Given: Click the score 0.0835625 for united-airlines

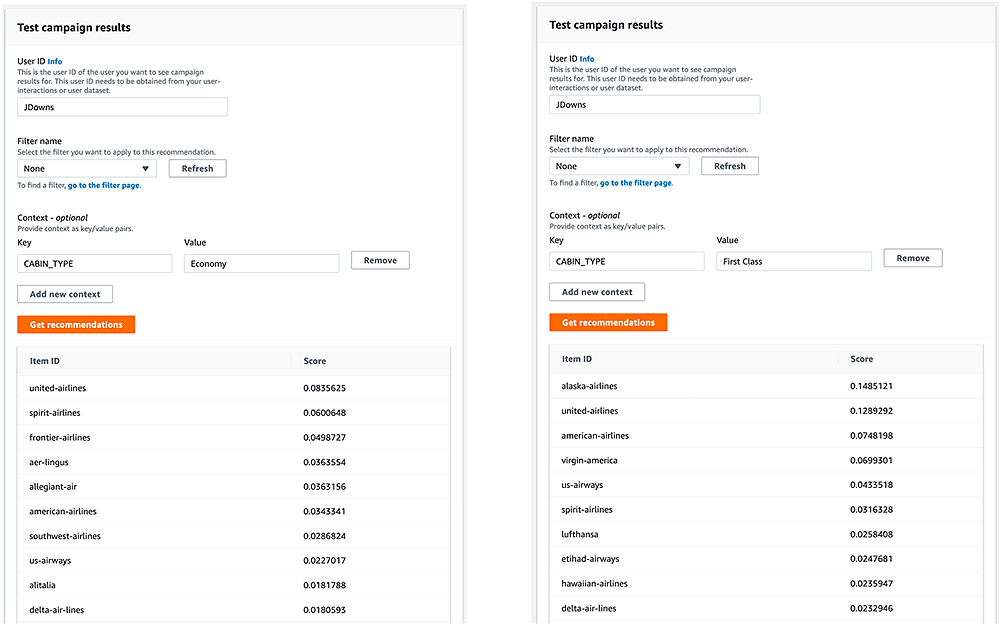Looking at the screenshot, I should [x=325, y=388].
